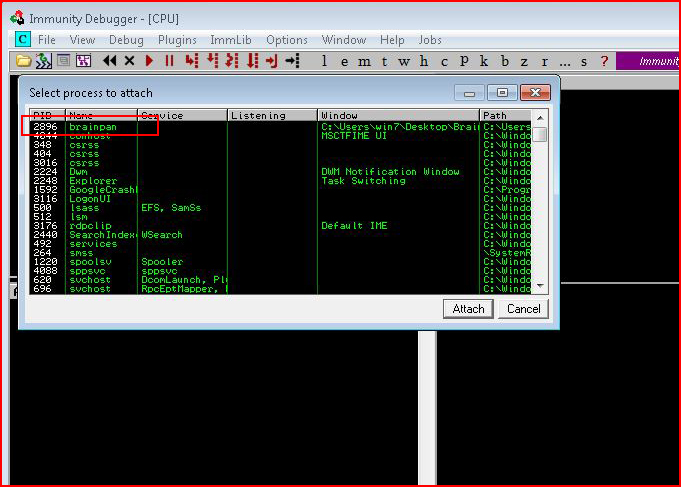Screen dimensions: 681x487
Task: Click the Trace over toolbar icon
Action: (252, 61)
